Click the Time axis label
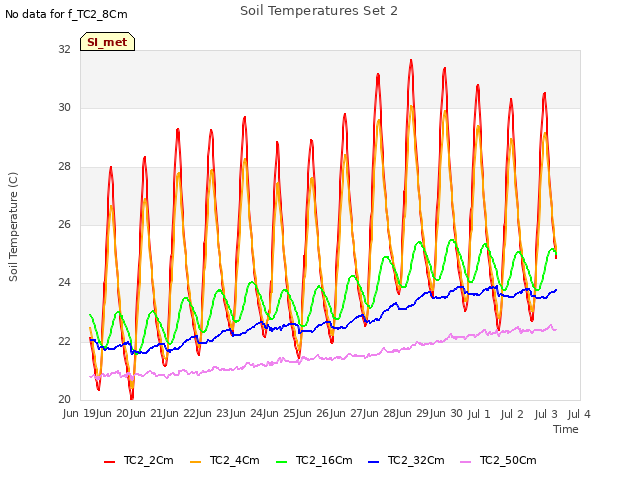Viewport: 640px width, 480px height. click(566, 429)
